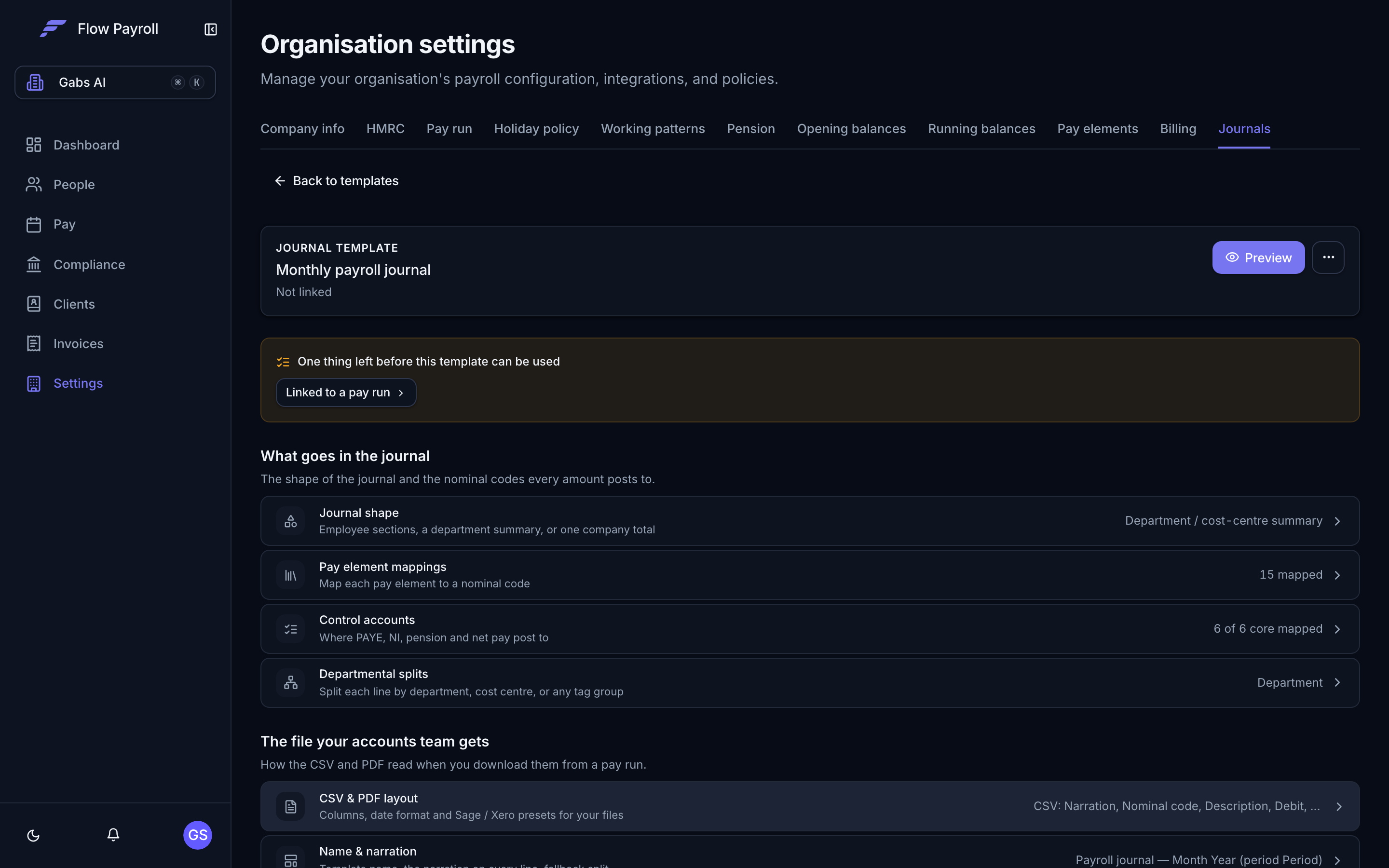
Task: Click the chevron in Linked to a pay run
Action: click(401, 393)
